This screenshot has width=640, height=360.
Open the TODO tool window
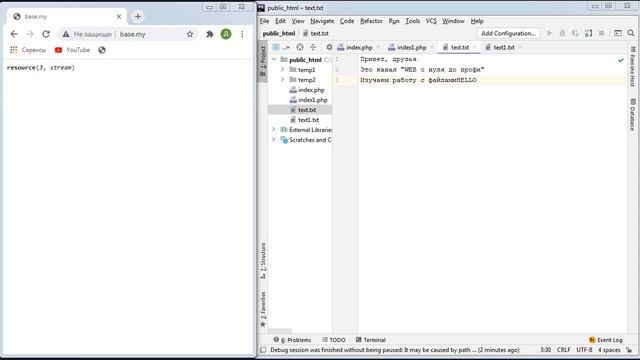[x=333, y=340]
